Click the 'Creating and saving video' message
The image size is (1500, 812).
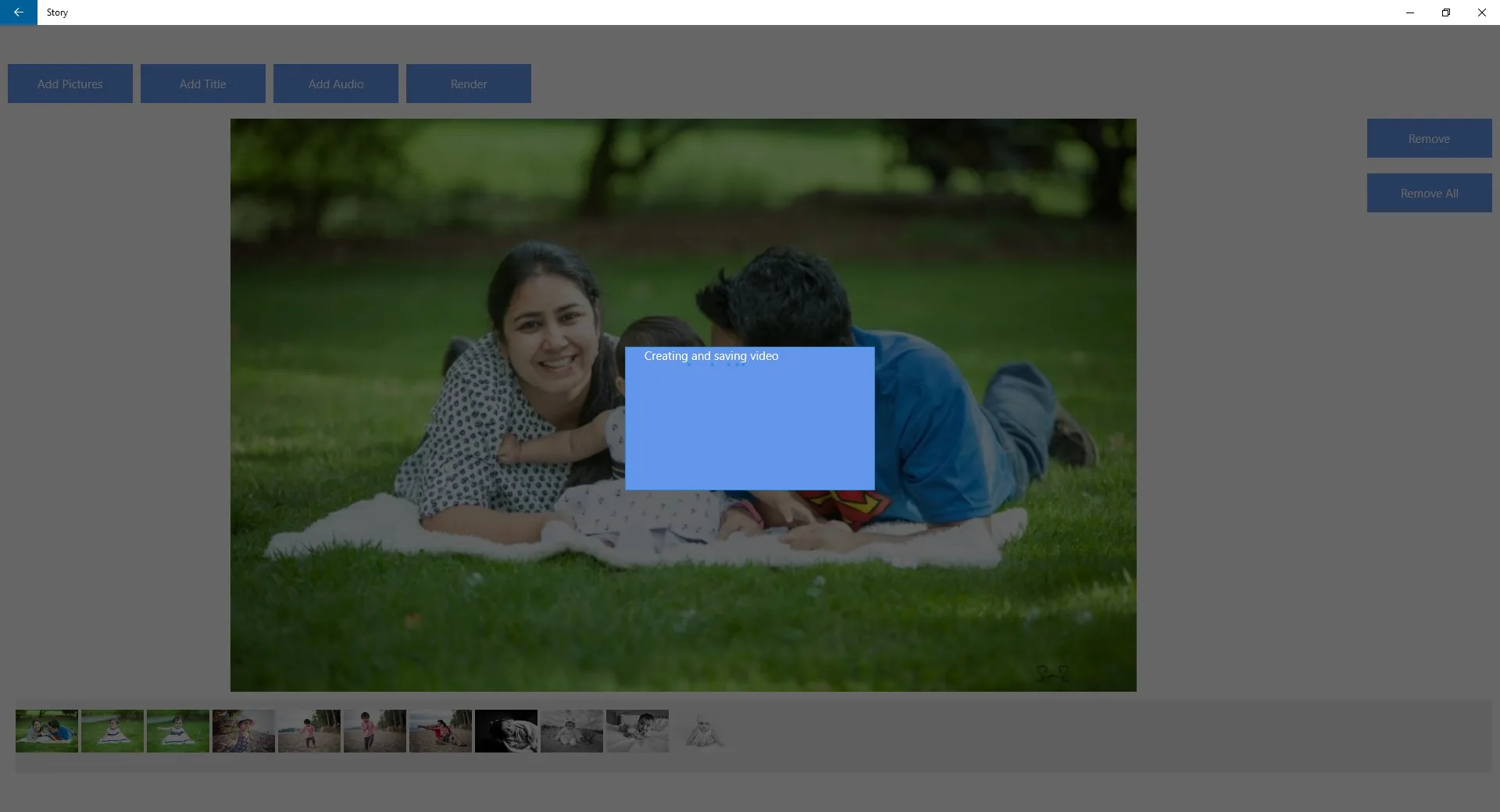(711, 356)
